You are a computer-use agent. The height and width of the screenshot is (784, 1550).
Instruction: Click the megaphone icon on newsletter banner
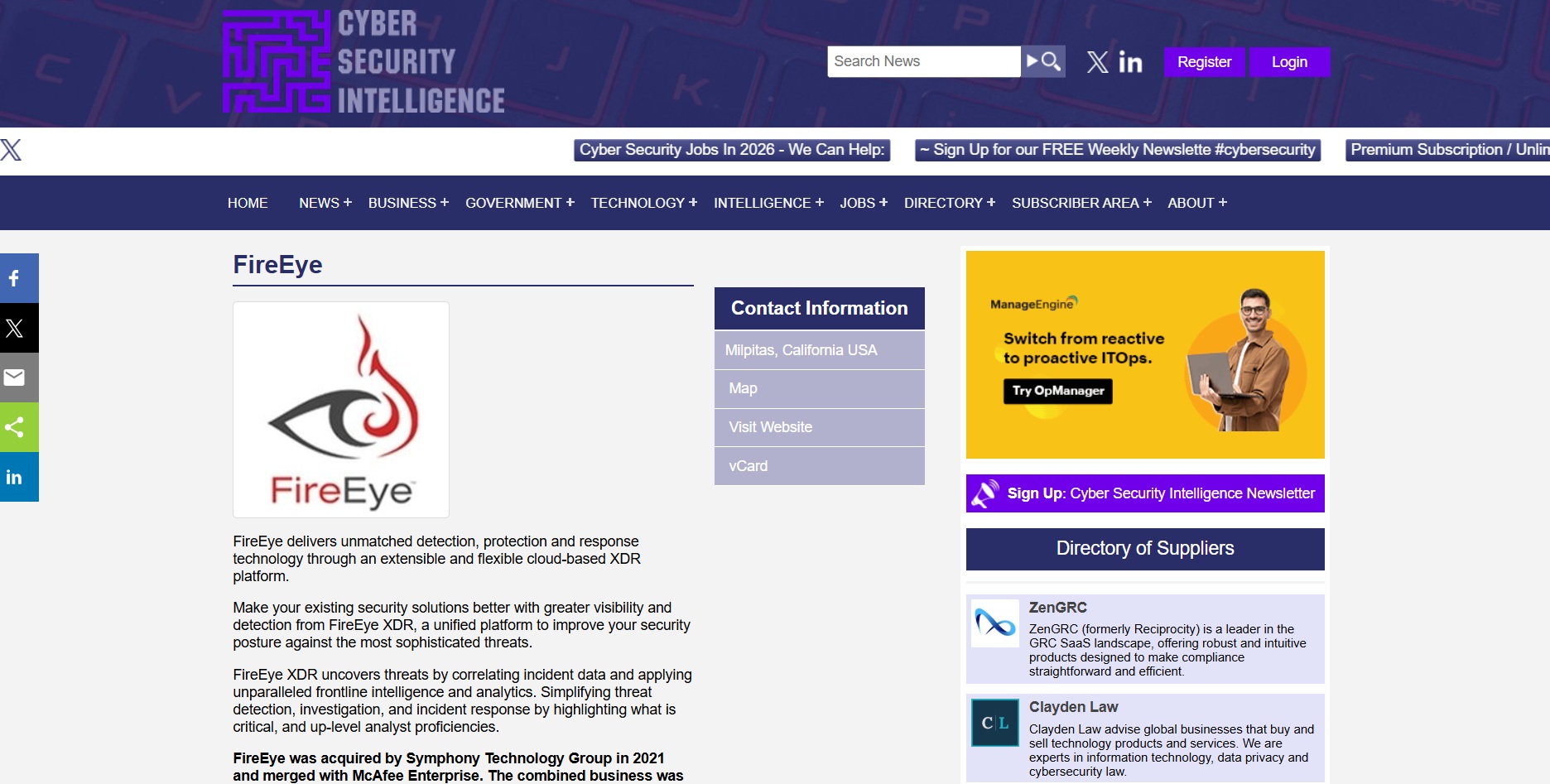(985, 493)
